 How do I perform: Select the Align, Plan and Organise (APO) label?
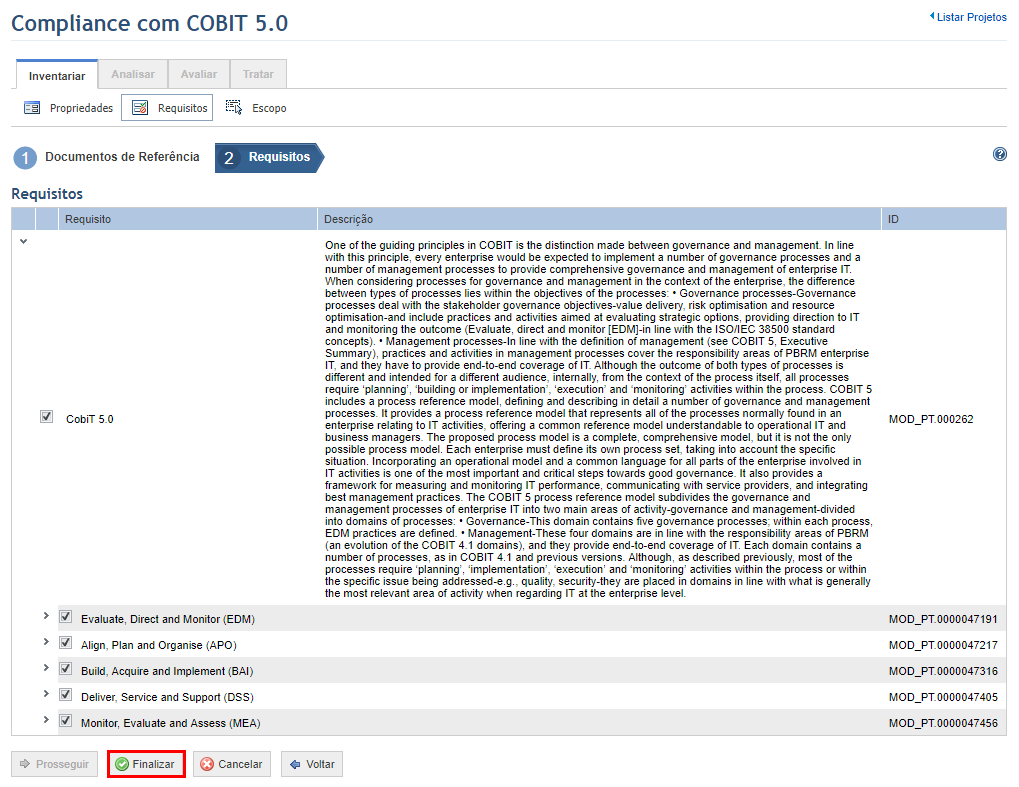pos(159,645)
